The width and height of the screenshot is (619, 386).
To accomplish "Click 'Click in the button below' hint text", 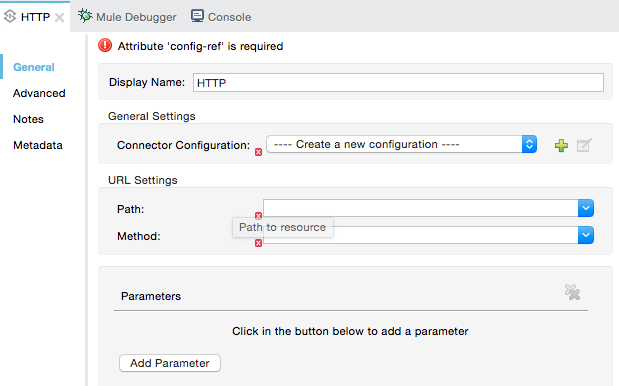I will (x=350, y=331).
